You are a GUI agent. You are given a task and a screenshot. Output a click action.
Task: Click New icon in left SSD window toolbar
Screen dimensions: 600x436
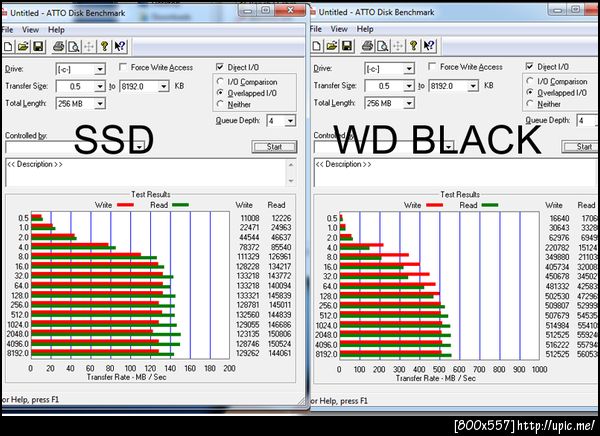(x=8, y=47)
